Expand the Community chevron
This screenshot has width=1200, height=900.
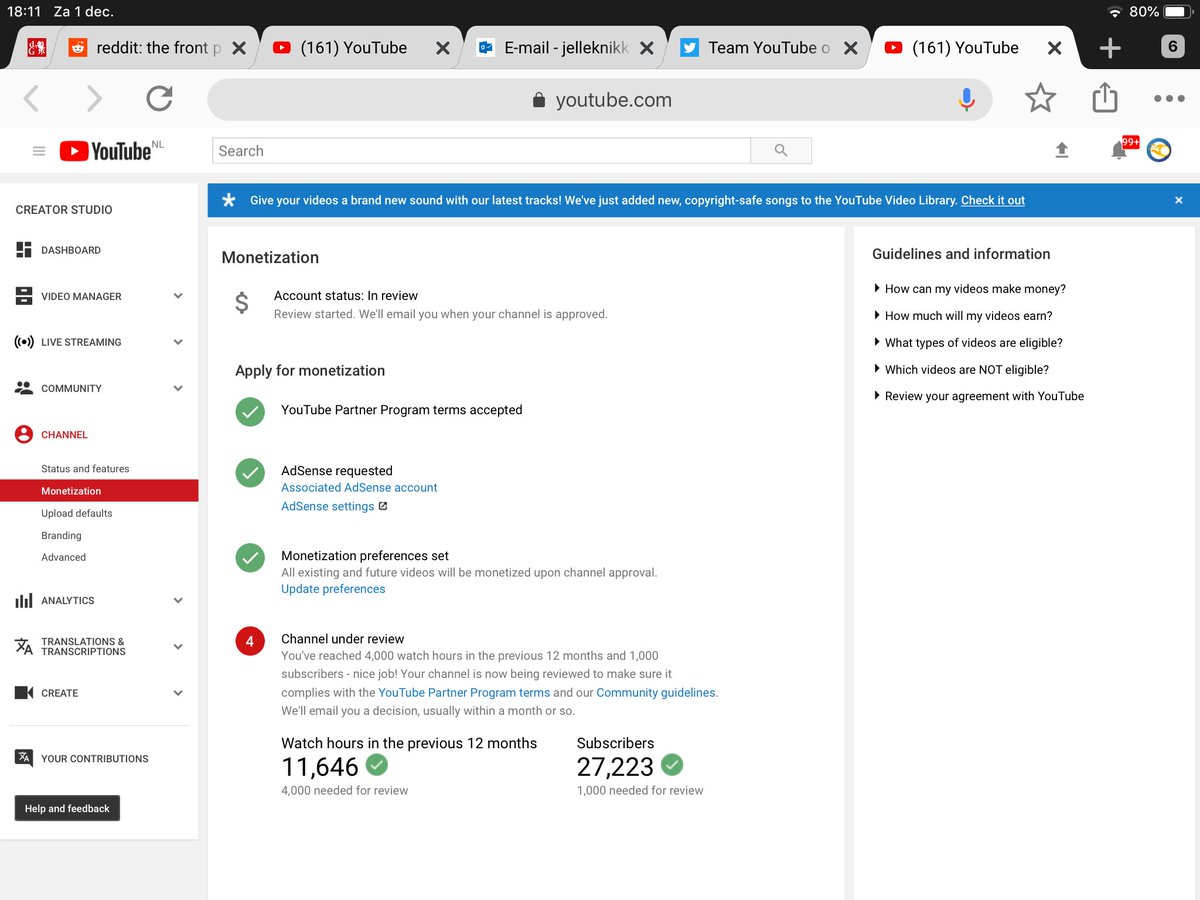tap(178, 388)
